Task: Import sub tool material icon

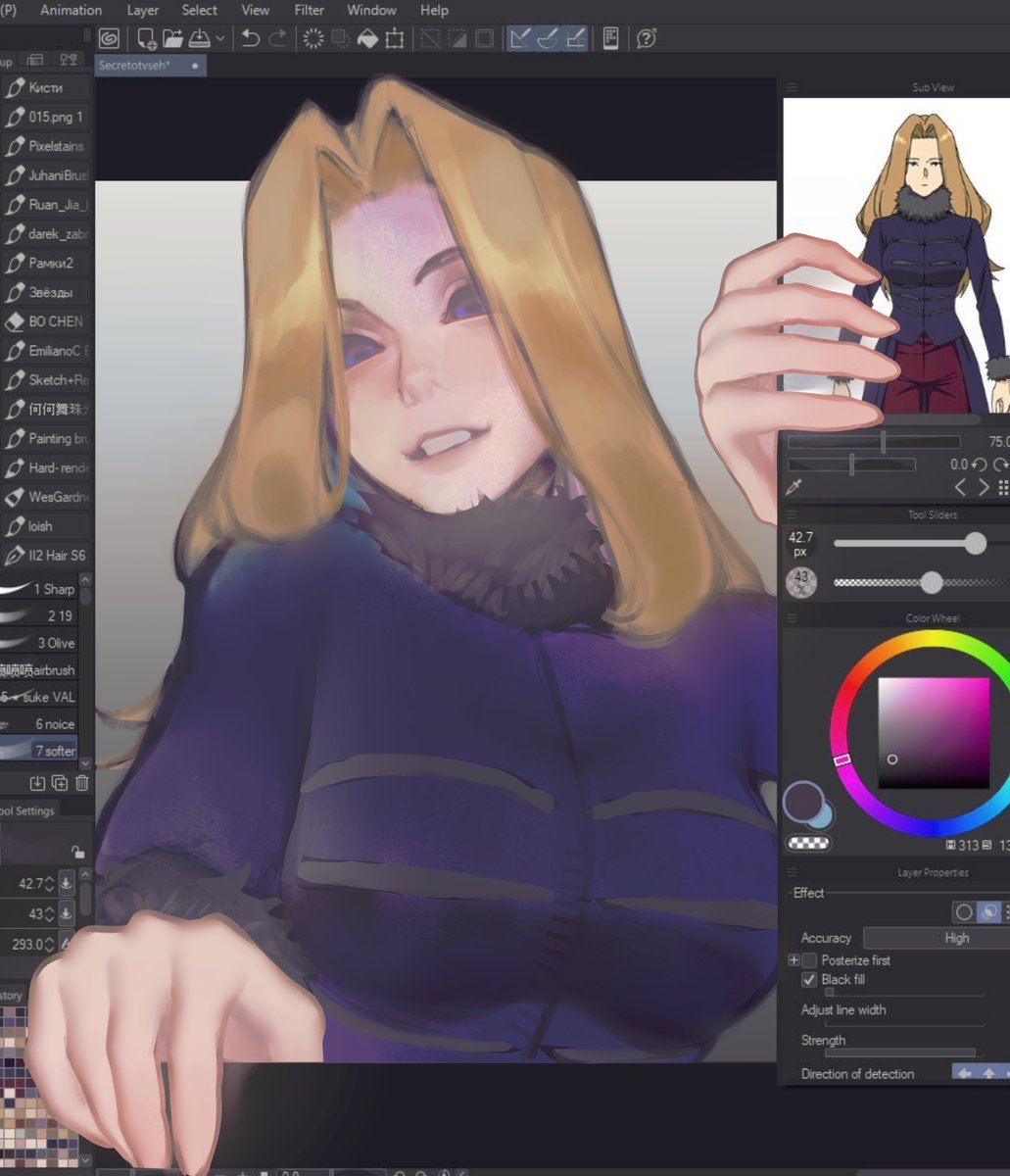Action: [x=37, y=782]
